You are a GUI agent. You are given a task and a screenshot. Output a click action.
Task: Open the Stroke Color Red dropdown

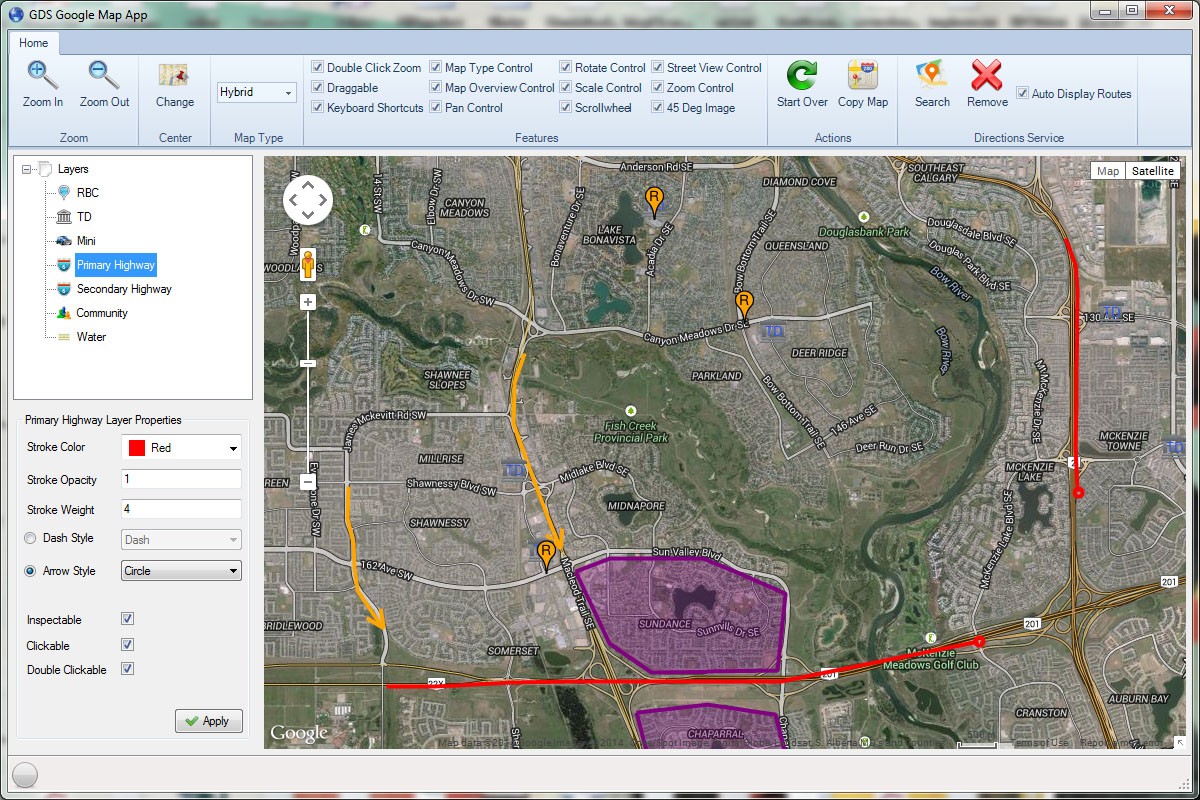click(x=181, y=448)
